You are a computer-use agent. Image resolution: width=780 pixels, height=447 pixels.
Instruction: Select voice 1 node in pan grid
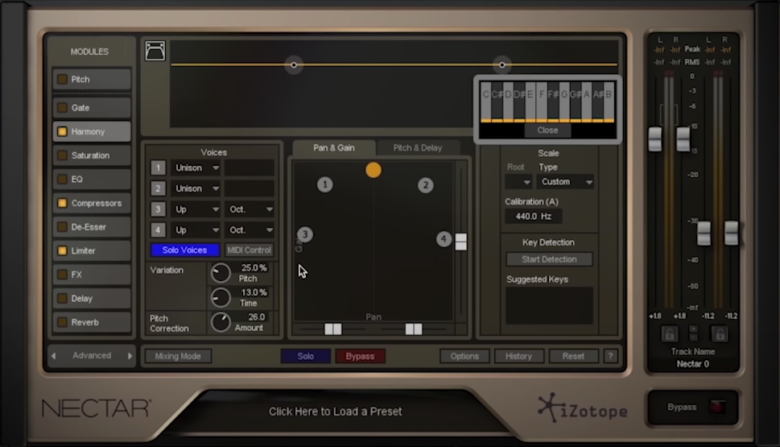tap(325, 185)
